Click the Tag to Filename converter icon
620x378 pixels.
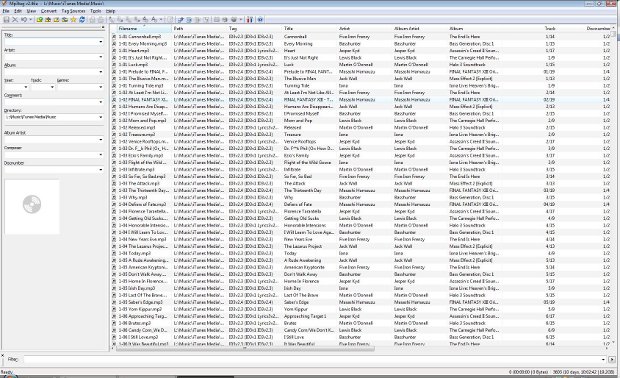112,19
